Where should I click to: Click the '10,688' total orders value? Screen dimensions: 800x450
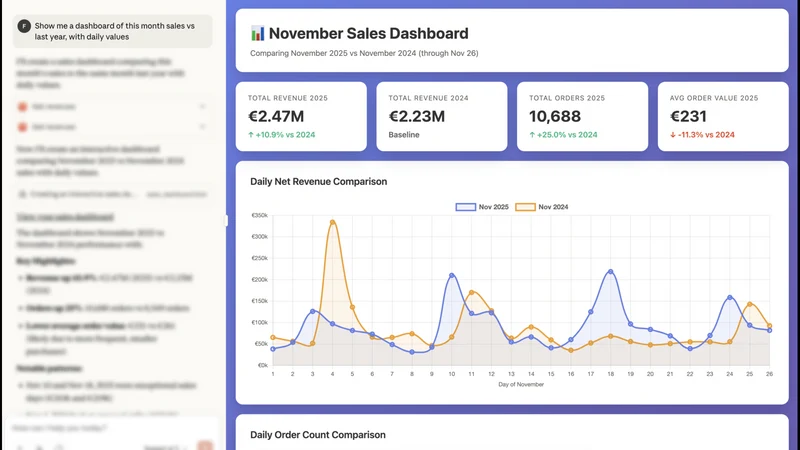click(555, 116)
